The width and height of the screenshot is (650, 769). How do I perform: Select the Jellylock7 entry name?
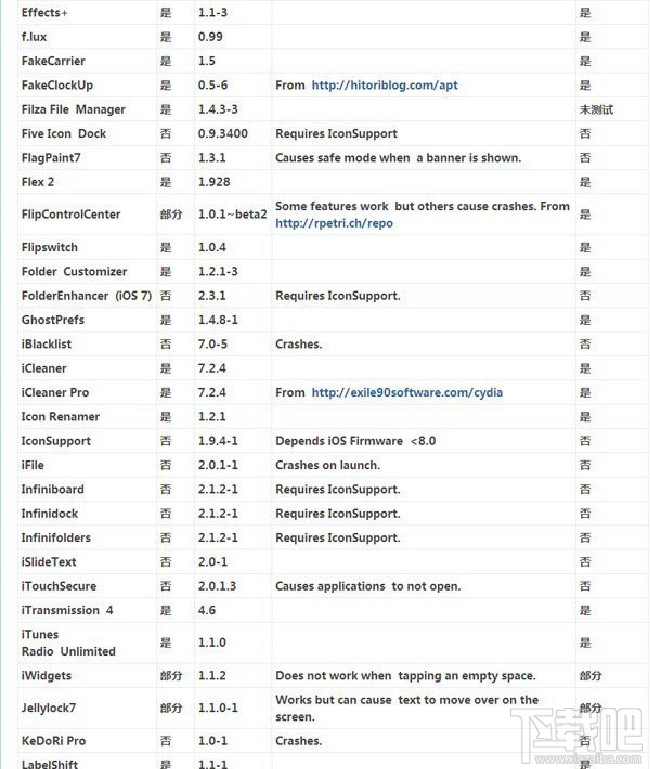[x=49, y=708]
